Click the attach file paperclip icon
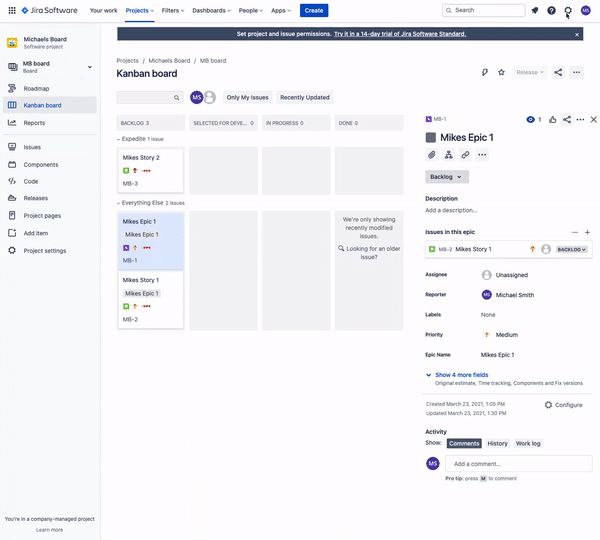 432,155
